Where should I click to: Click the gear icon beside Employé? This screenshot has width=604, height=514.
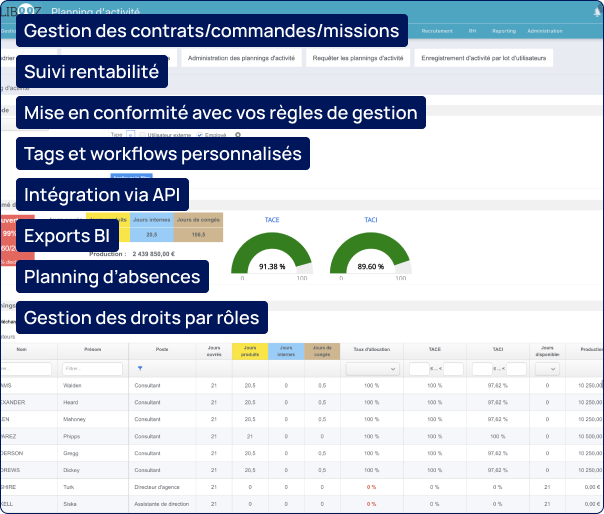click(x=238, y=134)
